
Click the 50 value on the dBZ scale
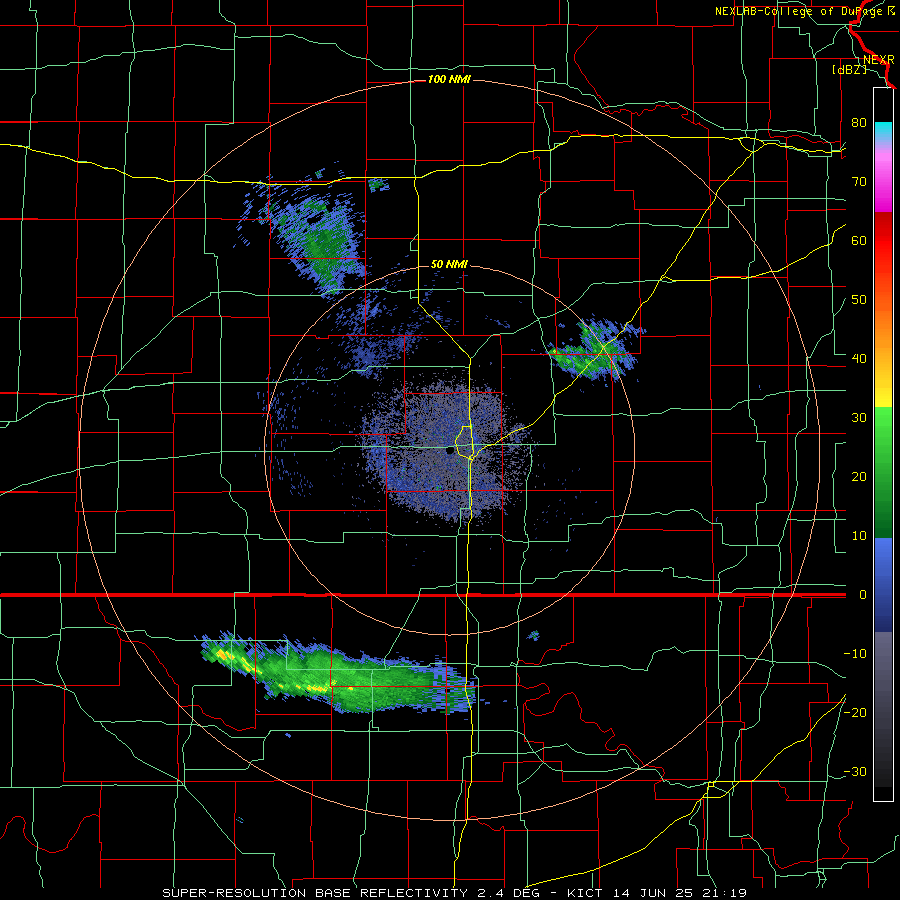point(859,300)
